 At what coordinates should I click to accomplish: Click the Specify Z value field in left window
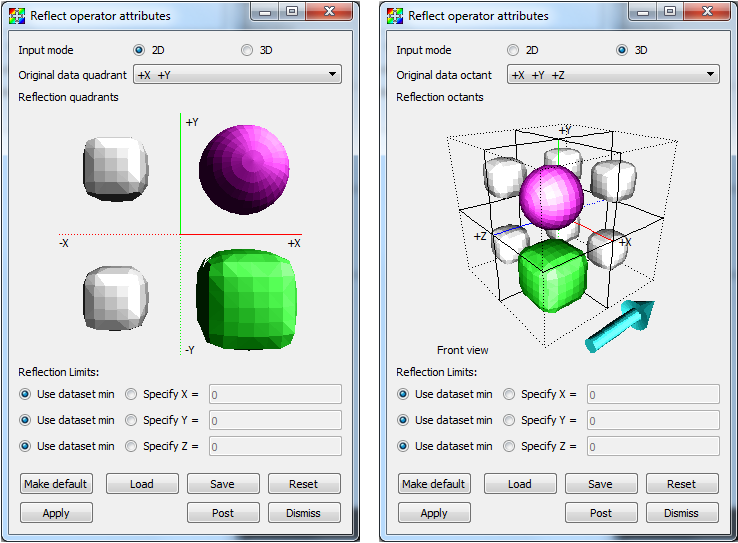pos(275,446)
